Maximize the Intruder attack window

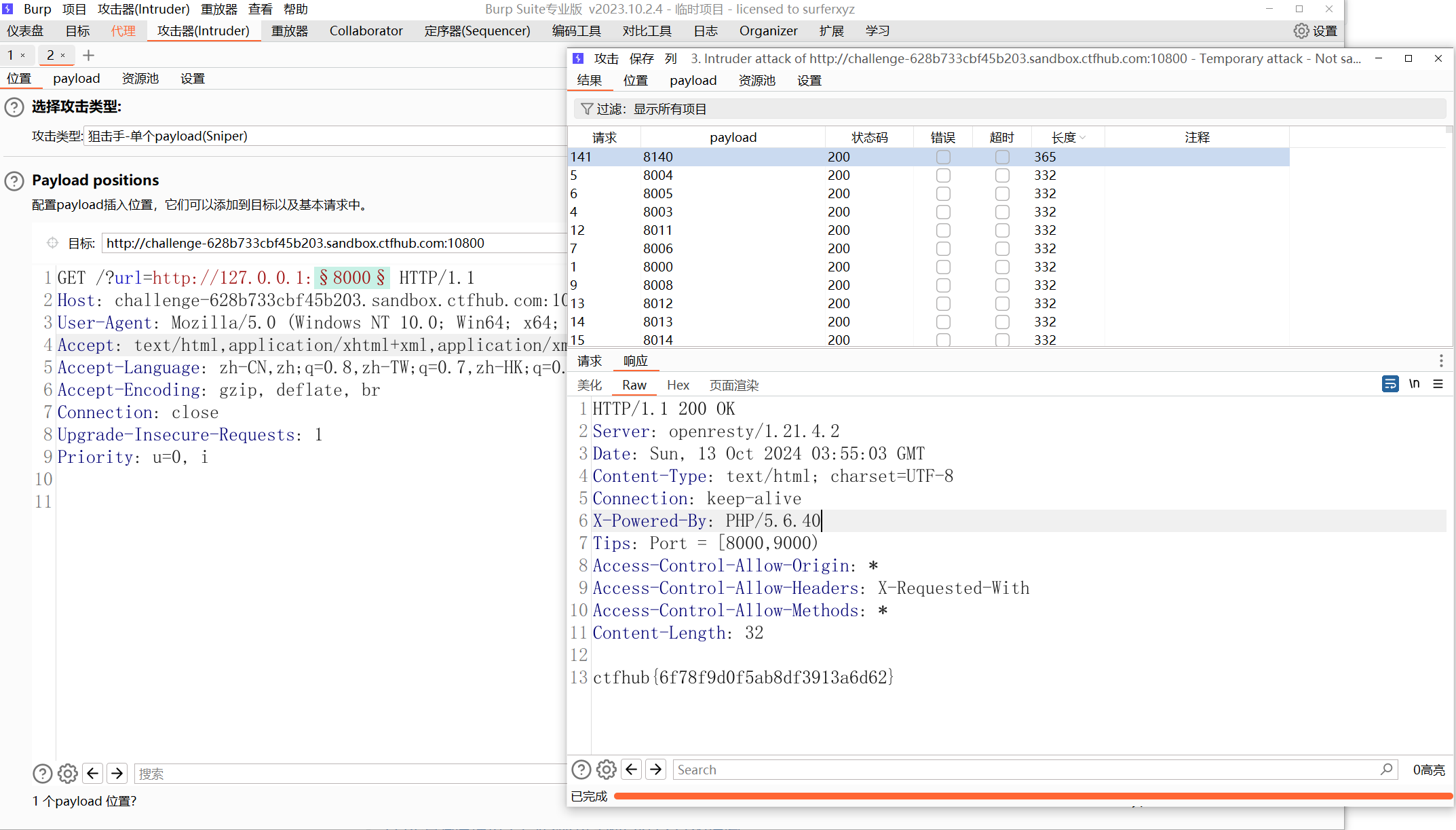click(x=1409, y=58)
